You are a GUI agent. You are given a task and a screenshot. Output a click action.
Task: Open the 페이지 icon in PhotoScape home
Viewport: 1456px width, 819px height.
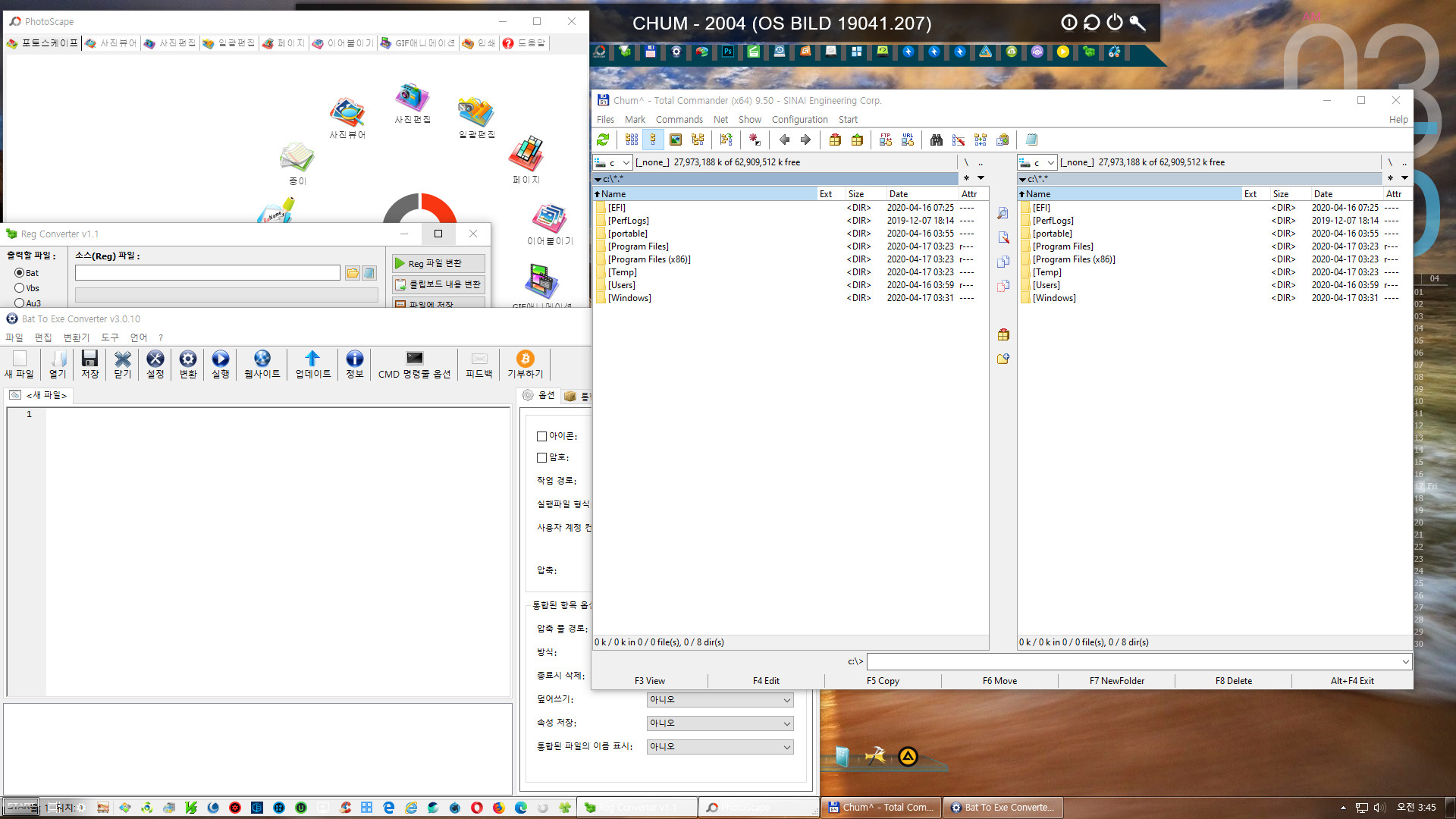[x=526, y=161]
